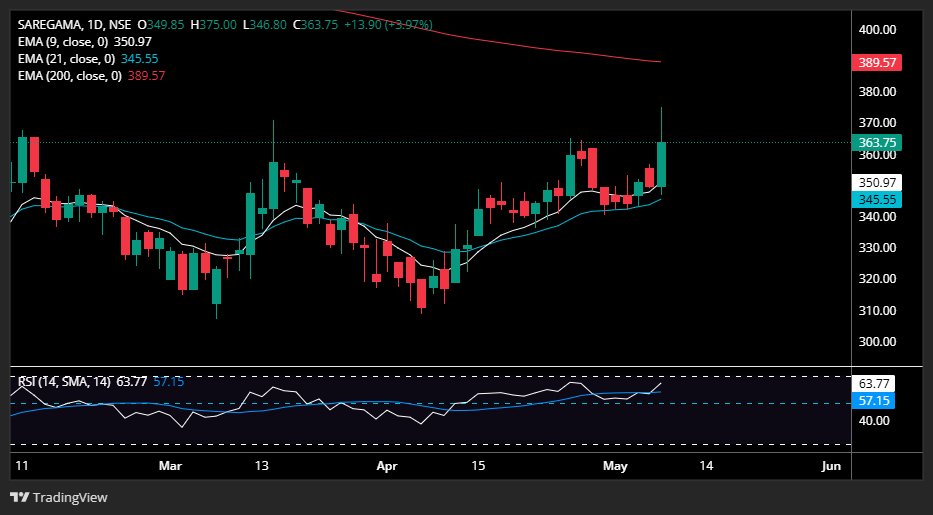
Task: Click the Jun date label
Action: pos(831,466)
